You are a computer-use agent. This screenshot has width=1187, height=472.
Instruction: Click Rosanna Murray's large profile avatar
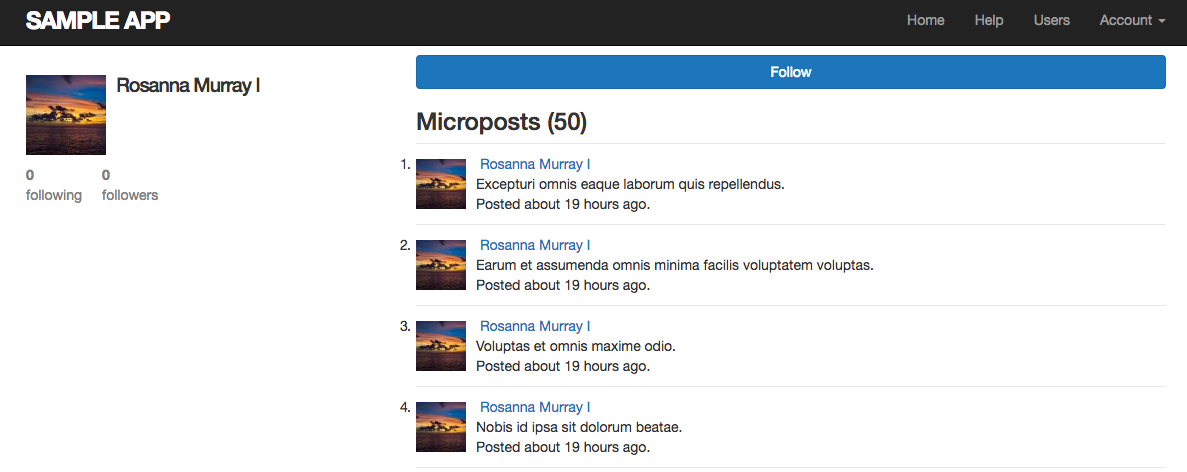coord(66,115)
